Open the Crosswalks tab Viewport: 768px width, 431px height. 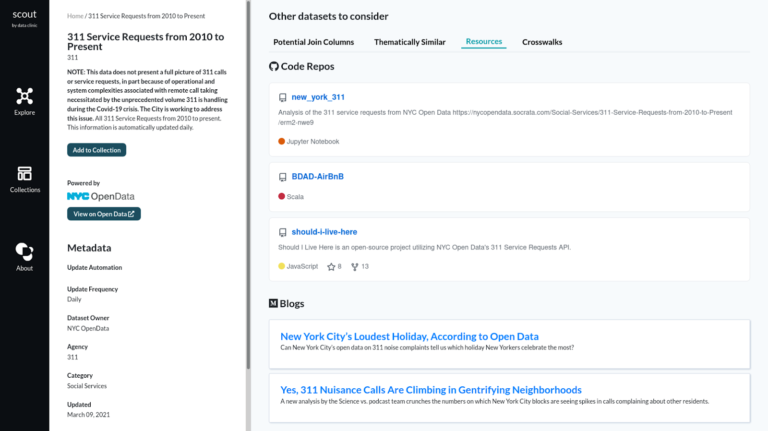point(542,42)
